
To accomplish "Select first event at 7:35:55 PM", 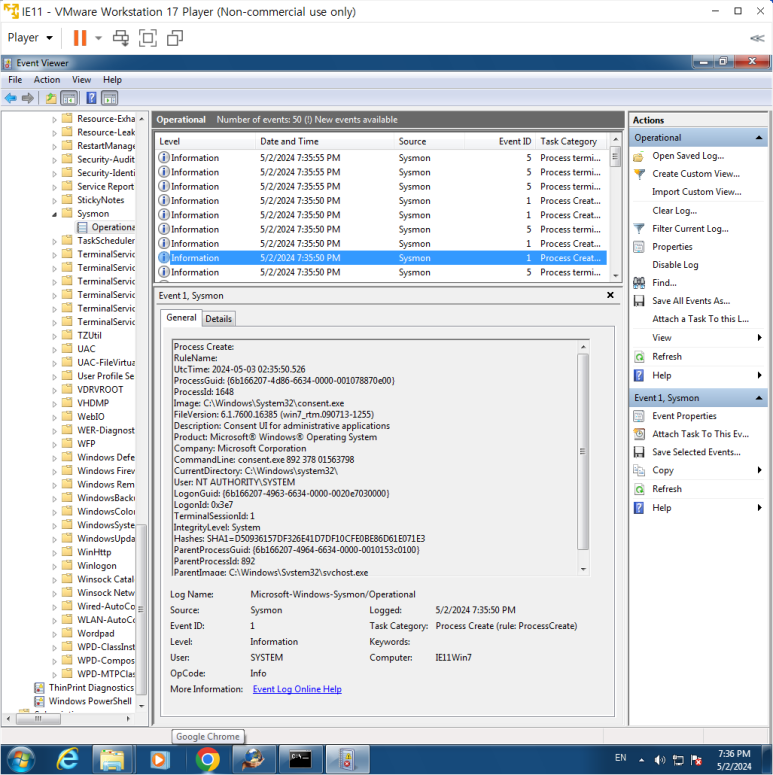I will 381,158.
